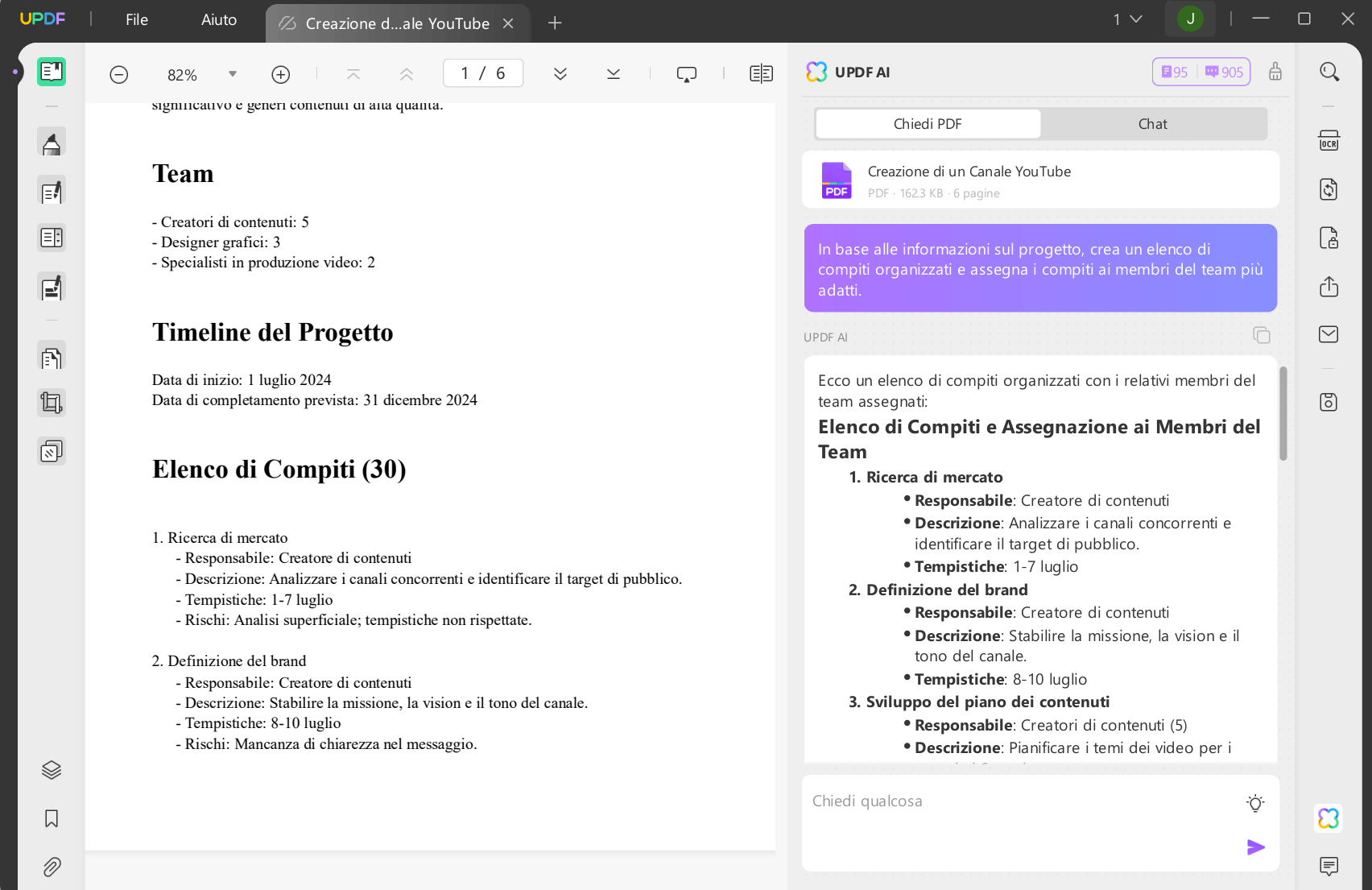The height and width of the screenshot is (890, 1372).
Task: Open the Protect PDF lock tool
Action: tap(1329, 238)
